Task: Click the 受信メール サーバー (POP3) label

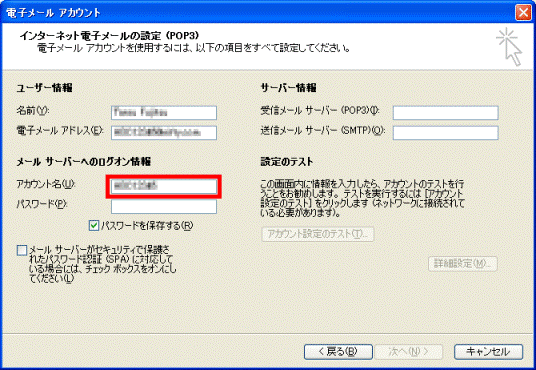Action: coord(320,110)
